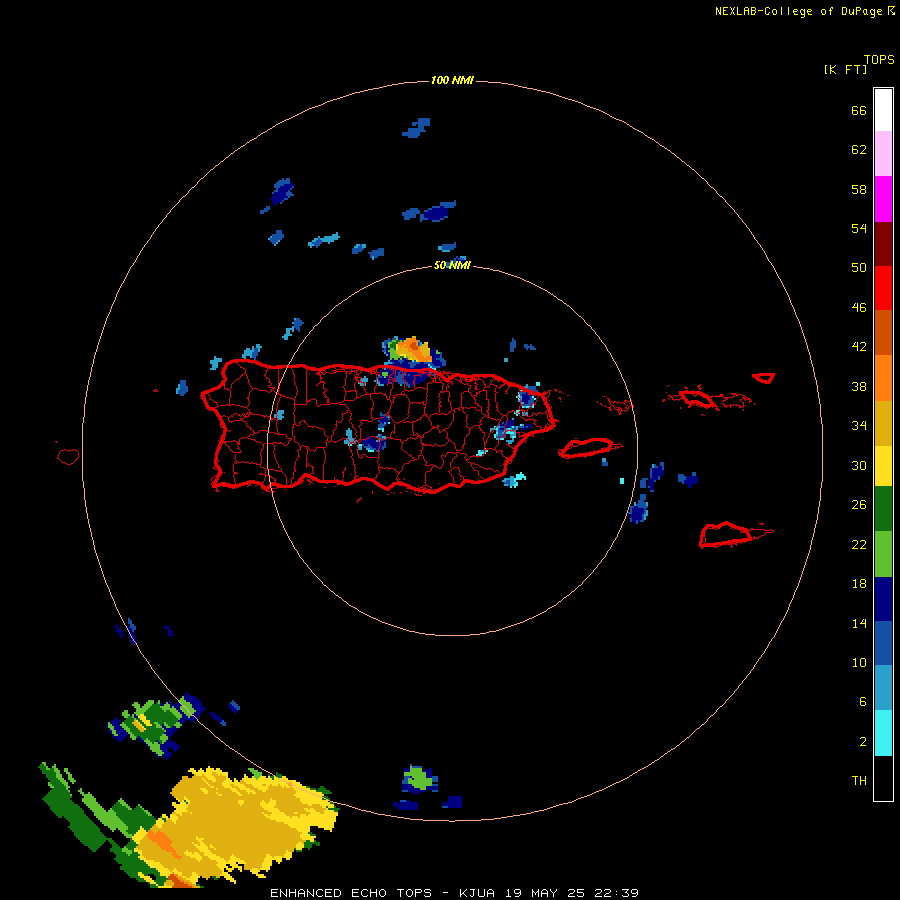Choose the bright red legend color block

click(x=883, y=288)
